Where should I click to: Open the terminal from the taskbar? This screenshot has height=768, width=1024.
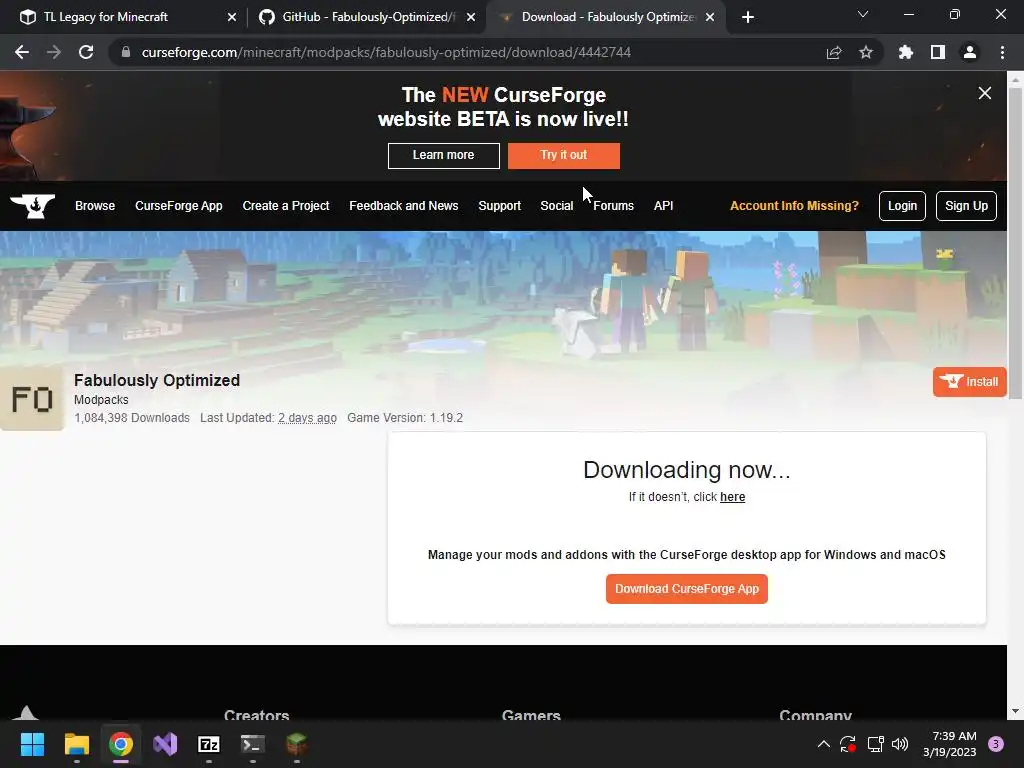click(253, 744)
